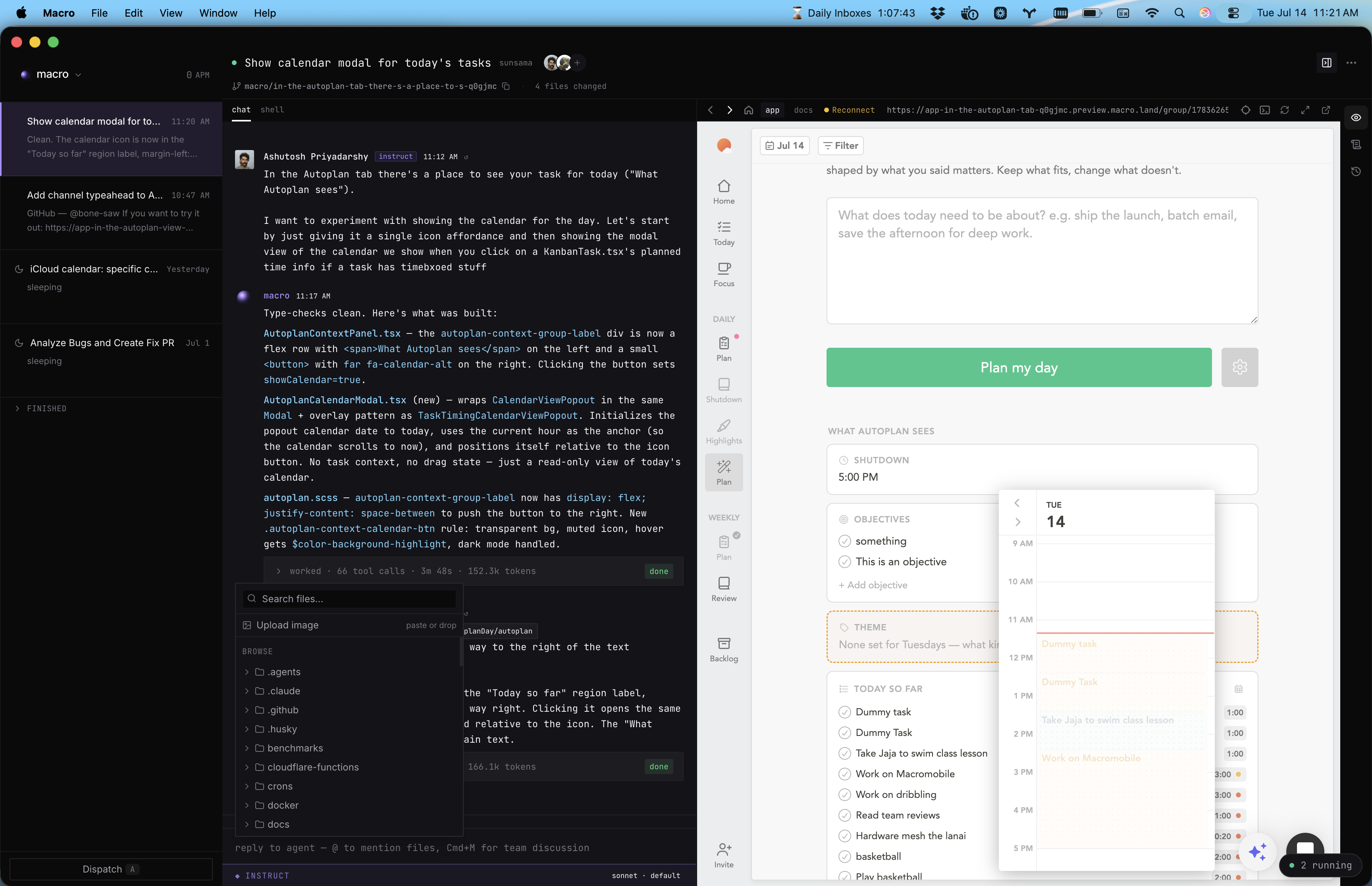Complete 'Read team reviews' checkbox

(x=844, y=815)
